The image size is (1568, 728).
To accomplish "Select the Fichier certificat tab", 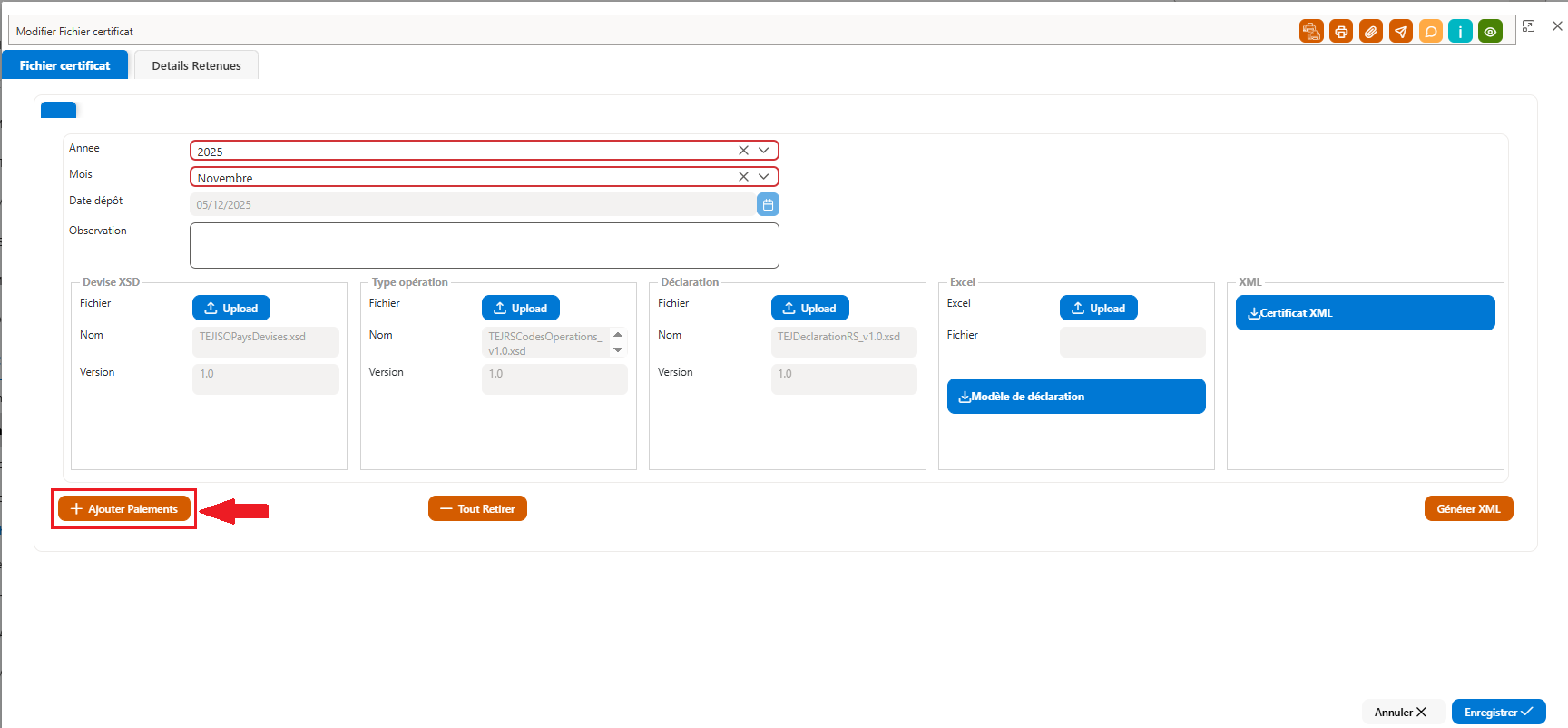I will 64,65.
